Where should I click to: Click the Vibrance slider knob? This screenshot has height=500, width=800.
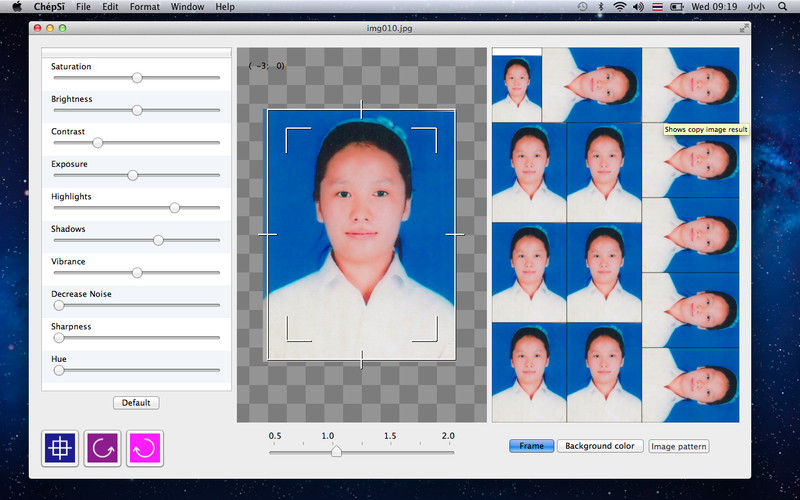[x=137, y=273]
